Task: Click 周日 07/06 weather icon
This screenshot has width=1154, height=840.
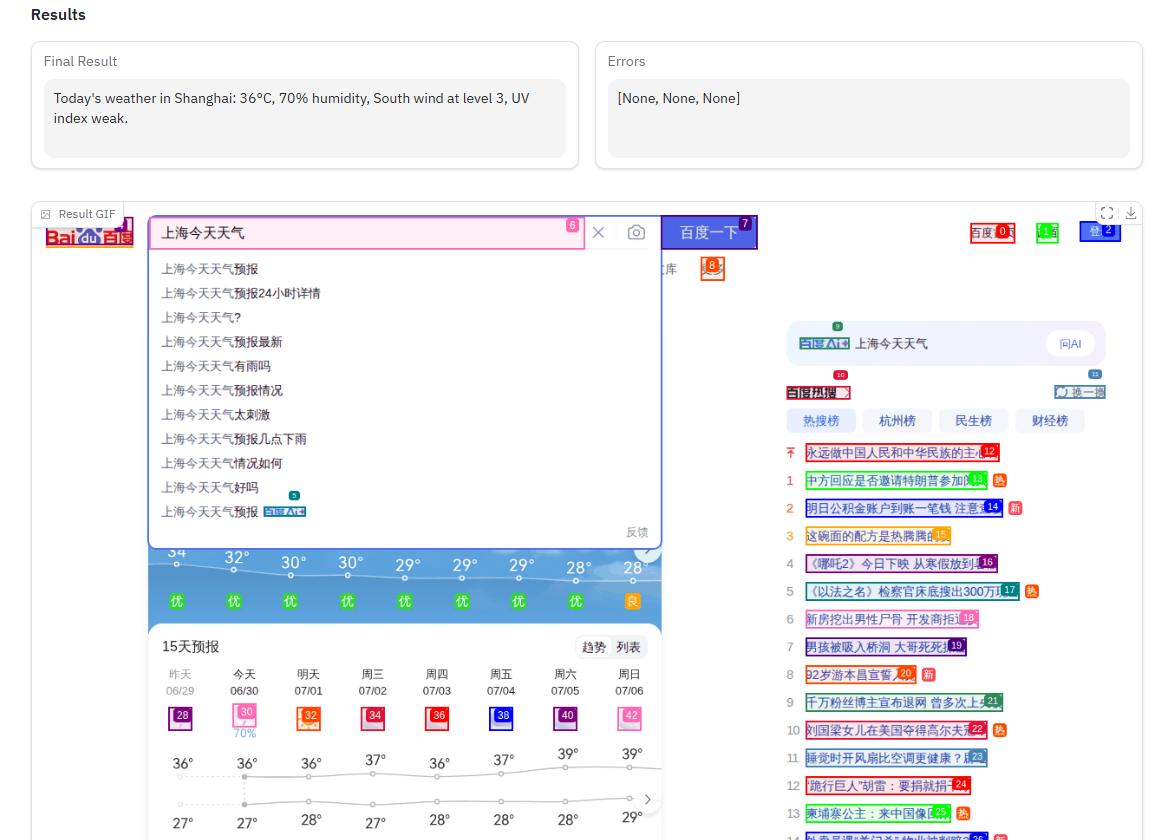Action: click(x=629, y=719)
